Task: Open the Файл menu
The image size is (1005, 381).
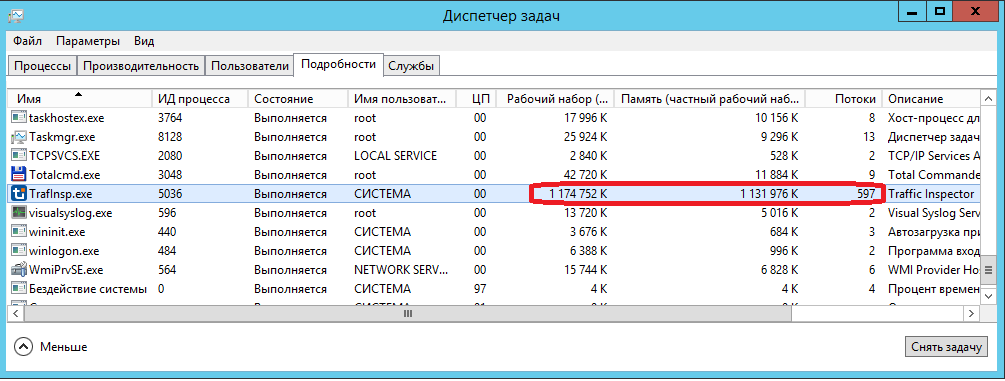Action: [x=28, y=41]
